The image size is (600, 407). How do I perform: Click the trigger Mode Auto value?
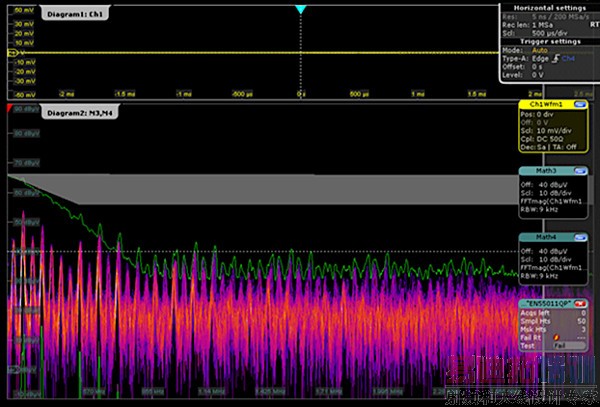coord(540,49)
